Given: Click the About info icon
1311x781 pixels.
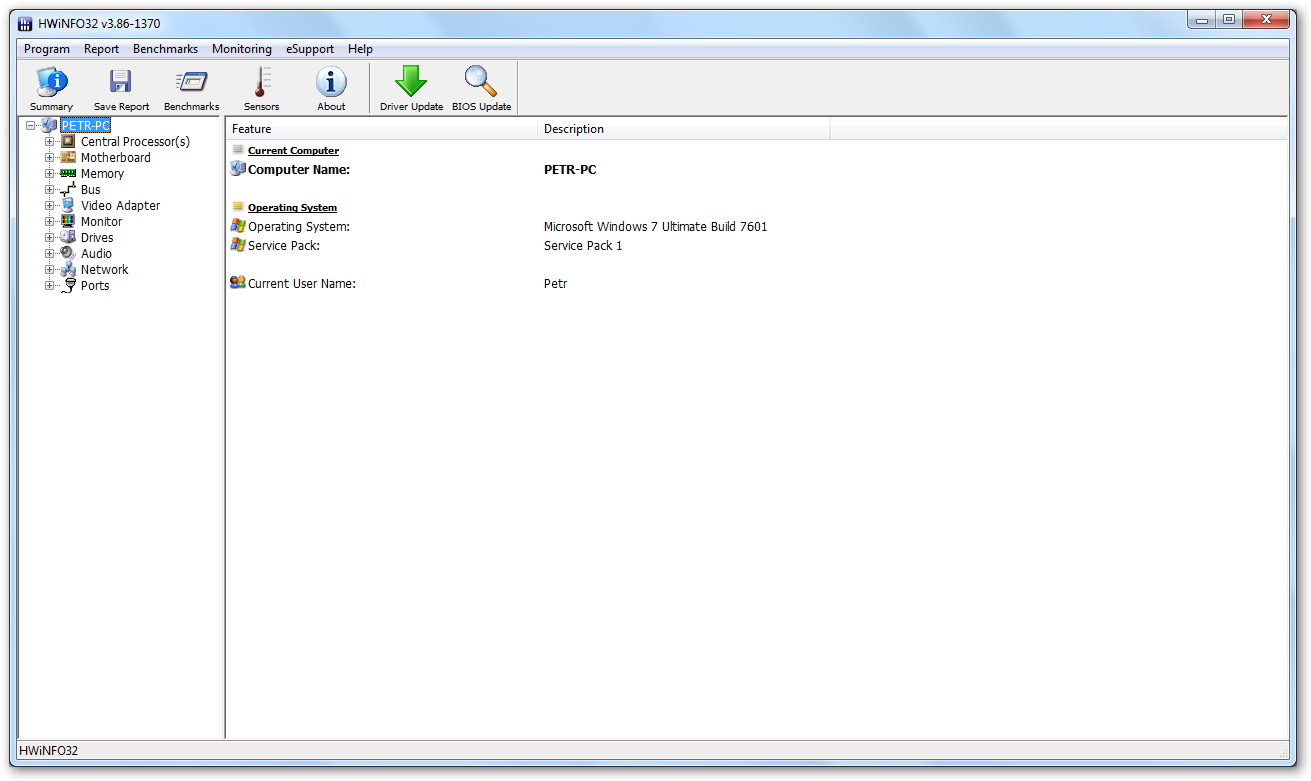Looking at the screenshot, I should click(331, 82).
